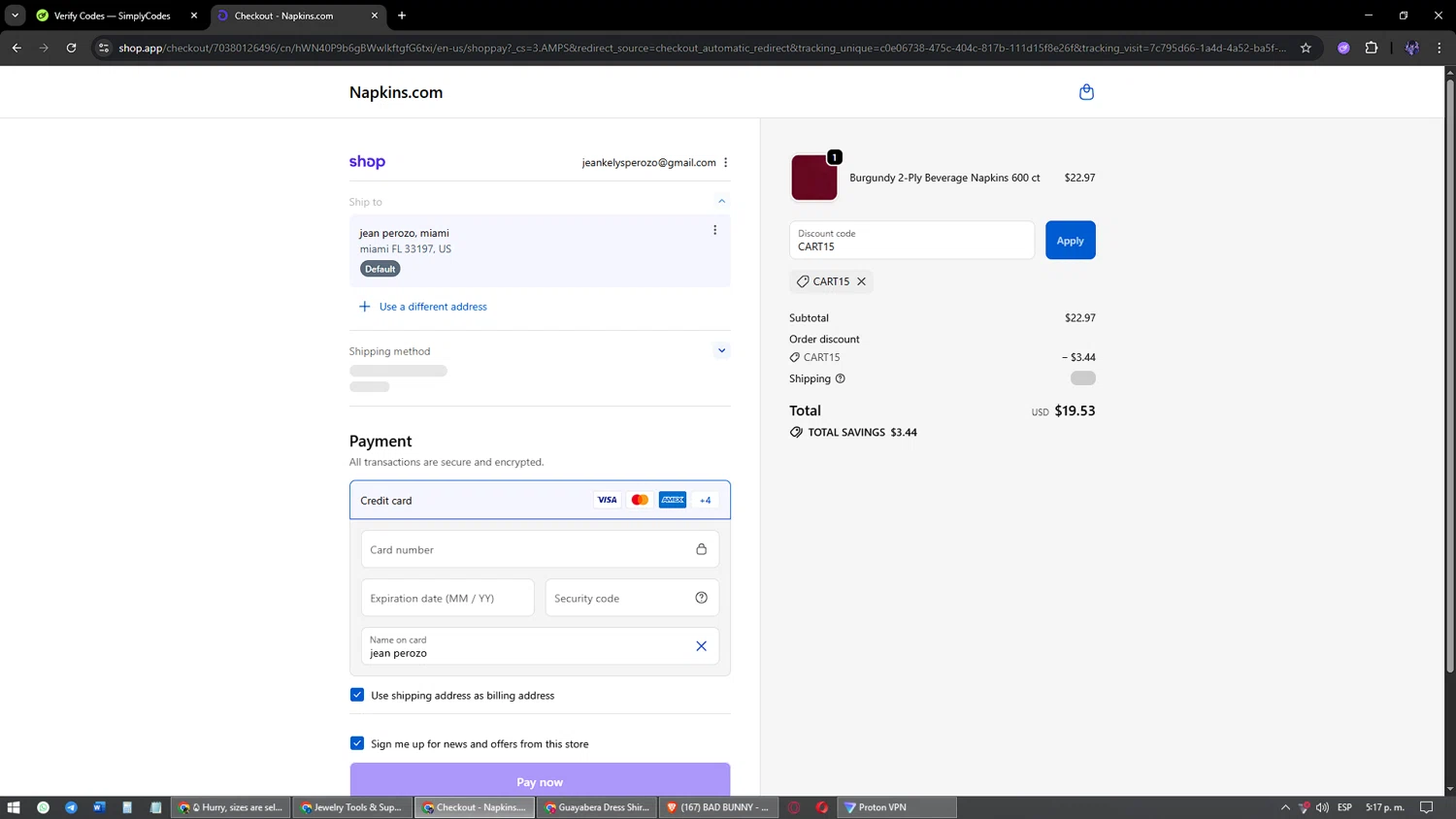Image resolution: width=1456 pixels, height=819 pixels.
Task: Open Telegram from the taskbar
Action: (x=71, y=807)
